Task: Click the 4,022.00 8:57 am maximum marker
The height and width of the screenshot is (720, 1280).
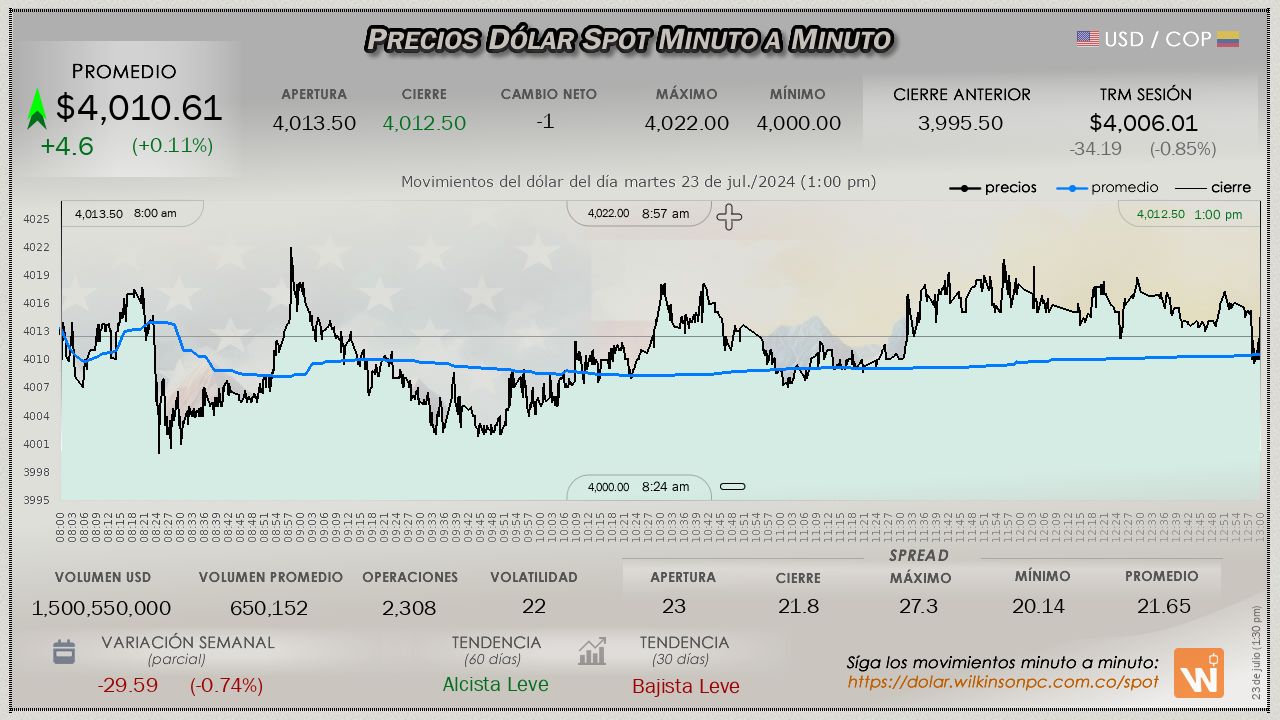Action: 638,214
